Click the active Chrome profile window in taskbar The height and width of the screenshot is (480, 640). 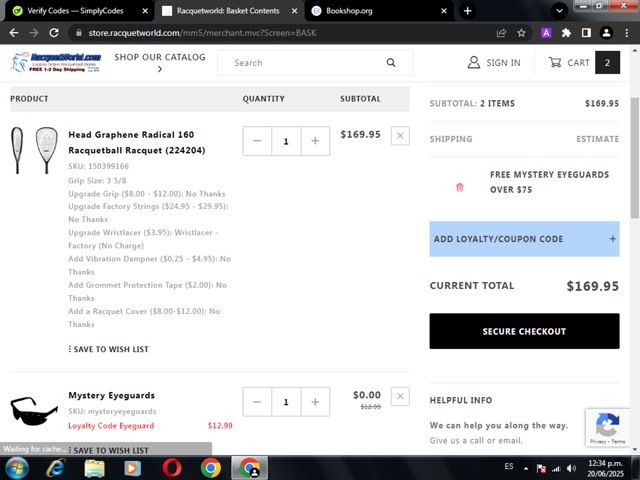tap(249, 468)
